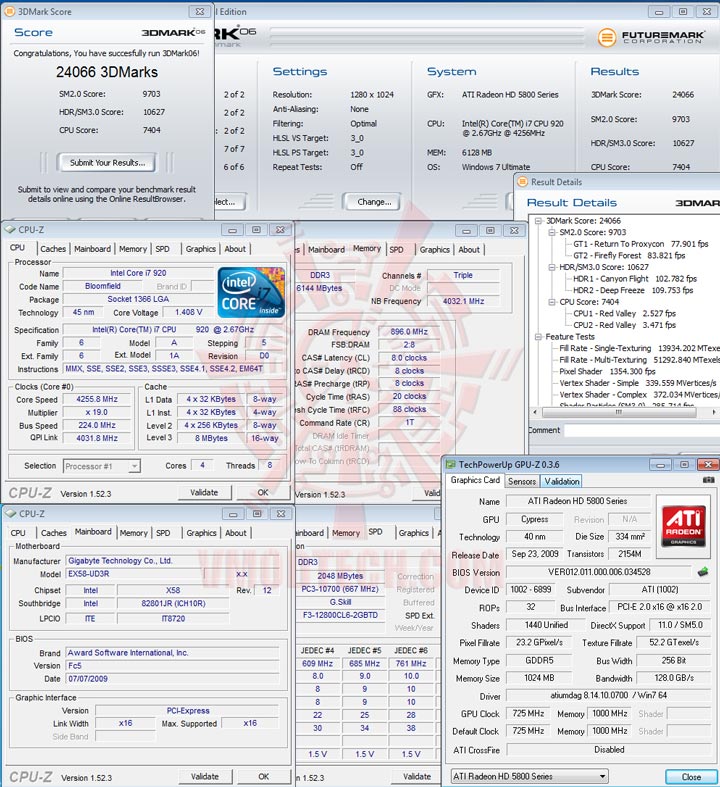This screenshot has height=787, width=720.
Task: Click Validate in the CPU-Z Processor window
Action: coord(204,492)
